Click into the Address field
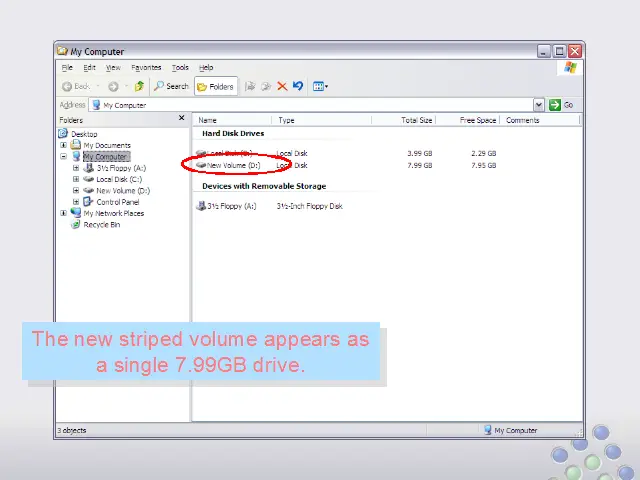640x480 pixels. (x=312, y=105)
